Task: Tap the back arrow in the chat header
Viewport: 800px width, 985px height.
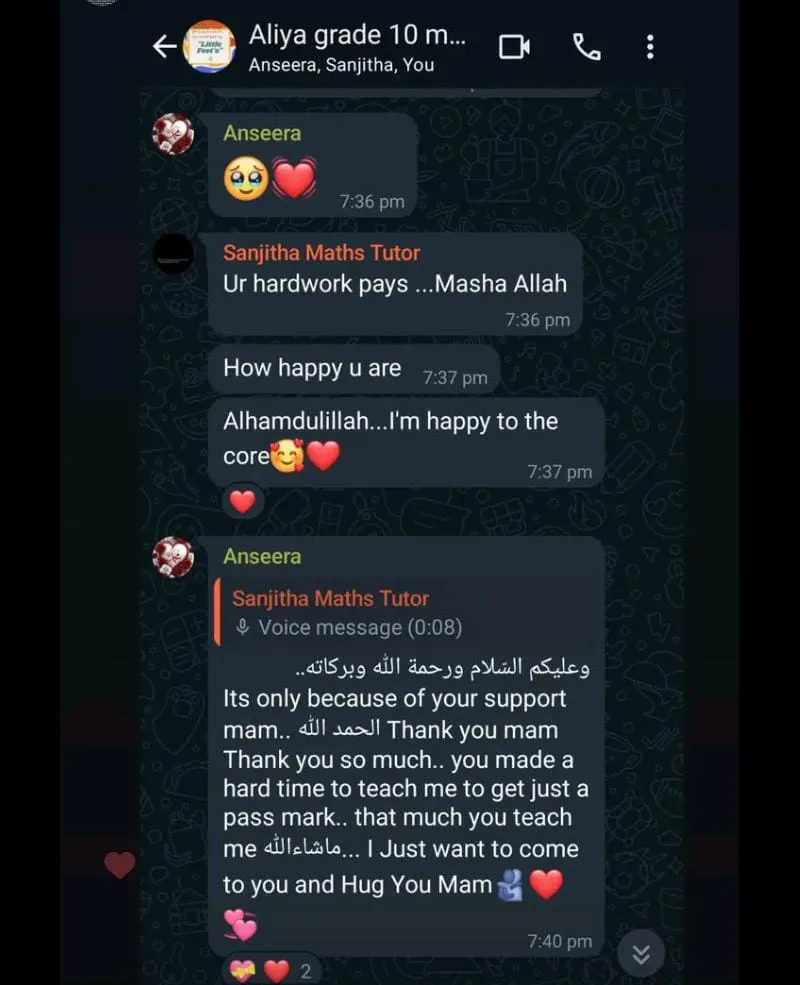Action: coord(165,46)
